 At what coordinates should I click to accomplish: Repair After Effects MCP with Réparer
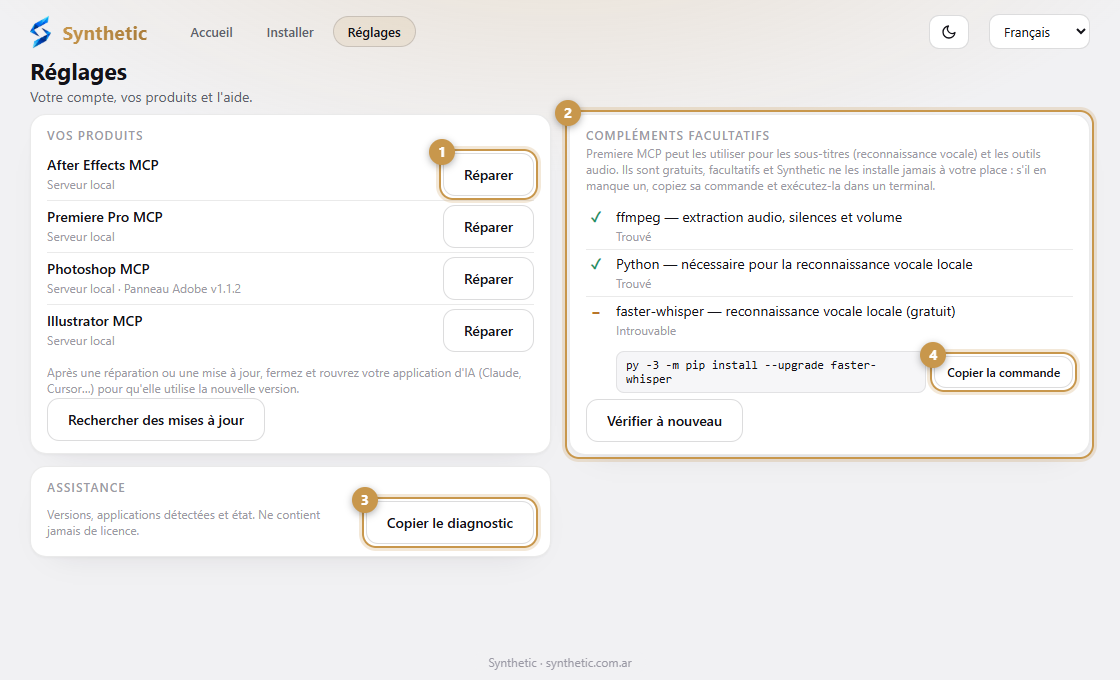coord(489,175)
